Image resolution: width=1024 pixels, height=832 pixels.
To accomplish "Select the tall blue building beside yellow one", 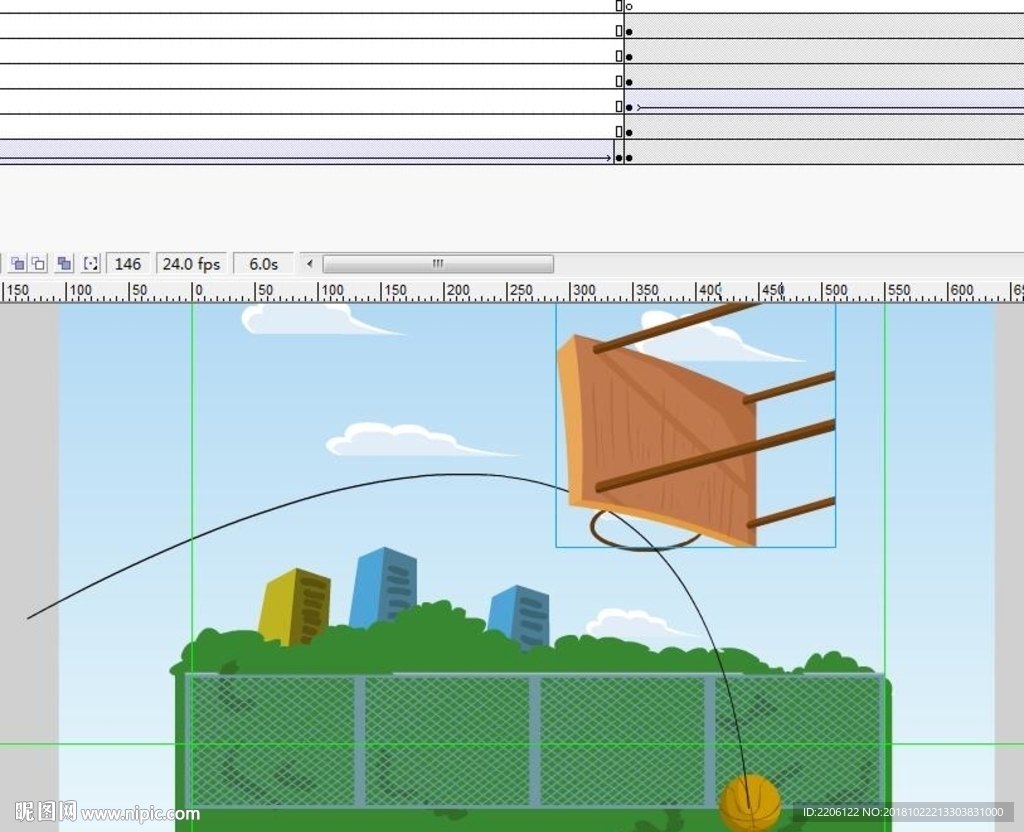I will [384, 585].
